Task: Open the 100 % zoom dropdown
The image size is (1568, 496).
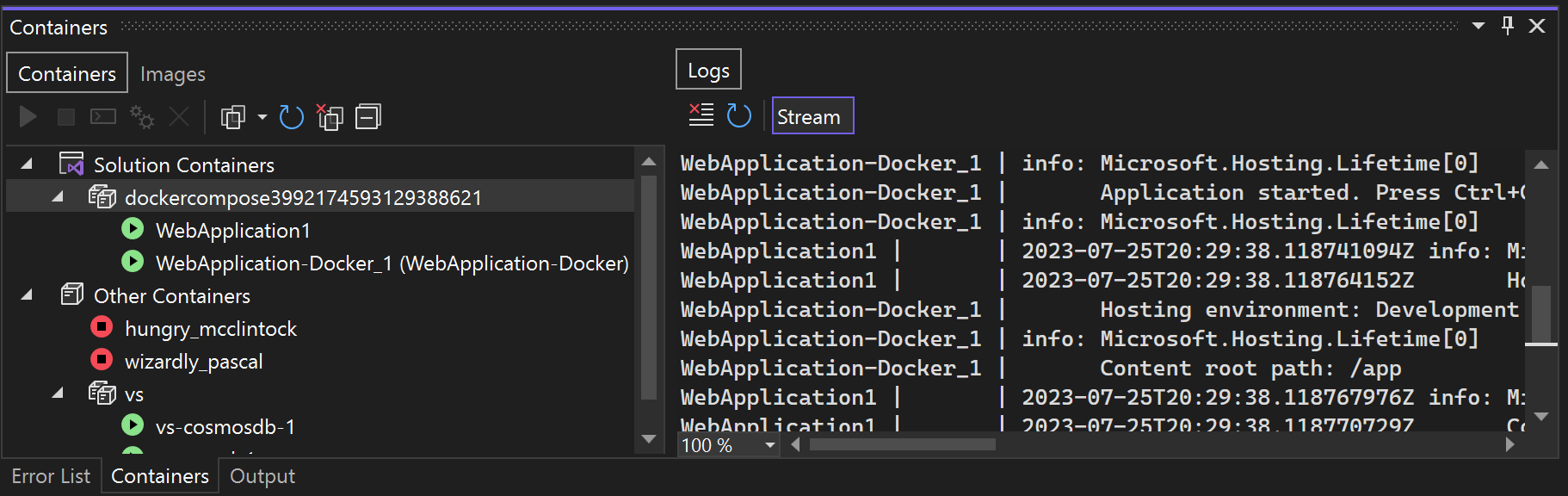Action: pyautogui.click(x=770, y=445)
